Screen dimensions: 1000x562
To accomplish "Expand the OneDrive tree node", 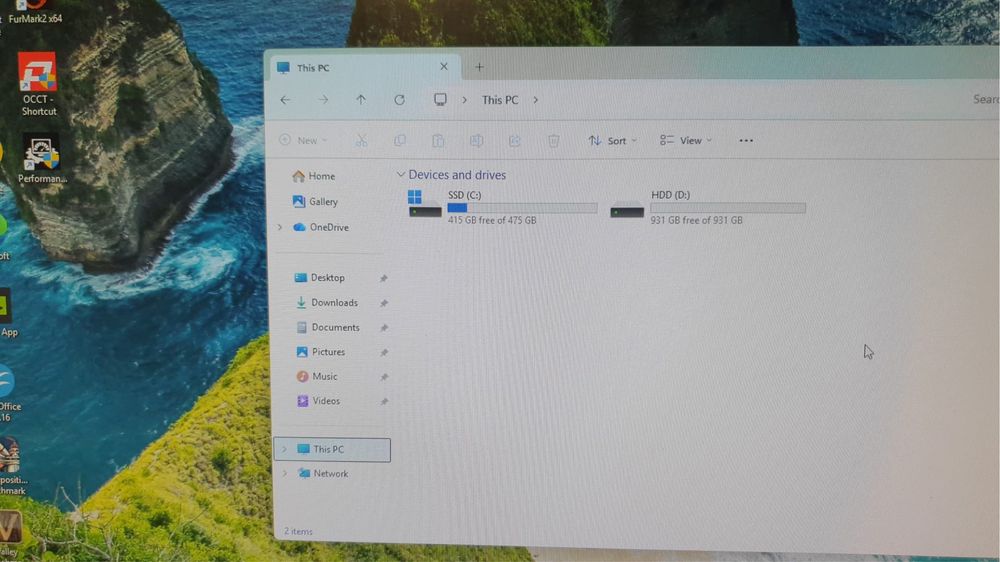I will (280, 227).
